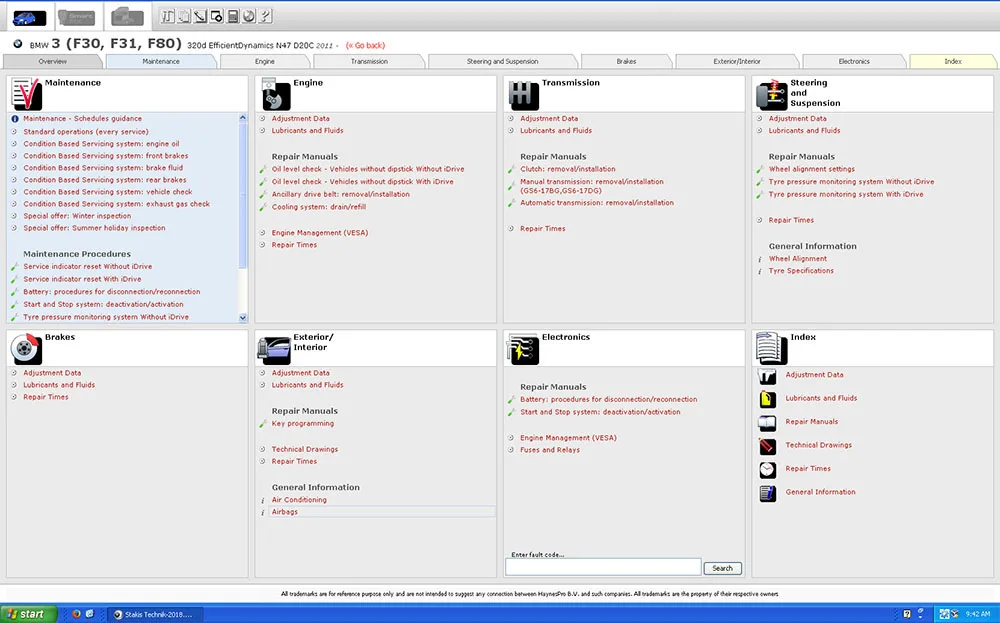Open Air Conditioning general information link
Viewport: 1000px width, 623px height.
click(x=299, y=500)
